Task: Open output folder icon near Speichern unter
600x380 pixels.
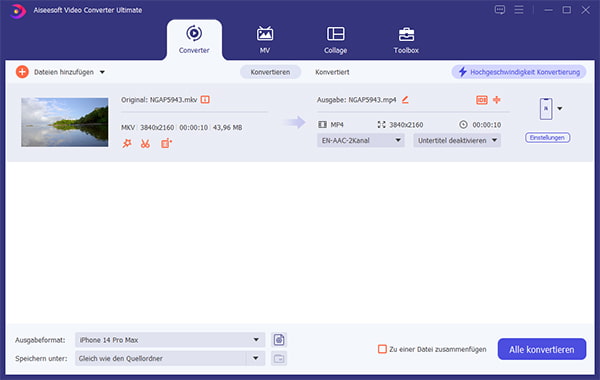Action: click(279, 359)
